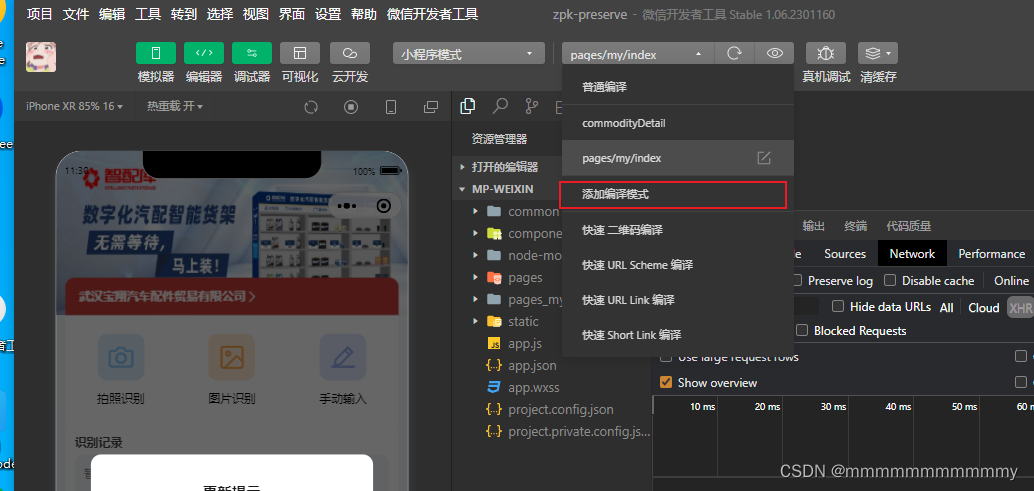Open the source control branch icon

click(532, 105)
